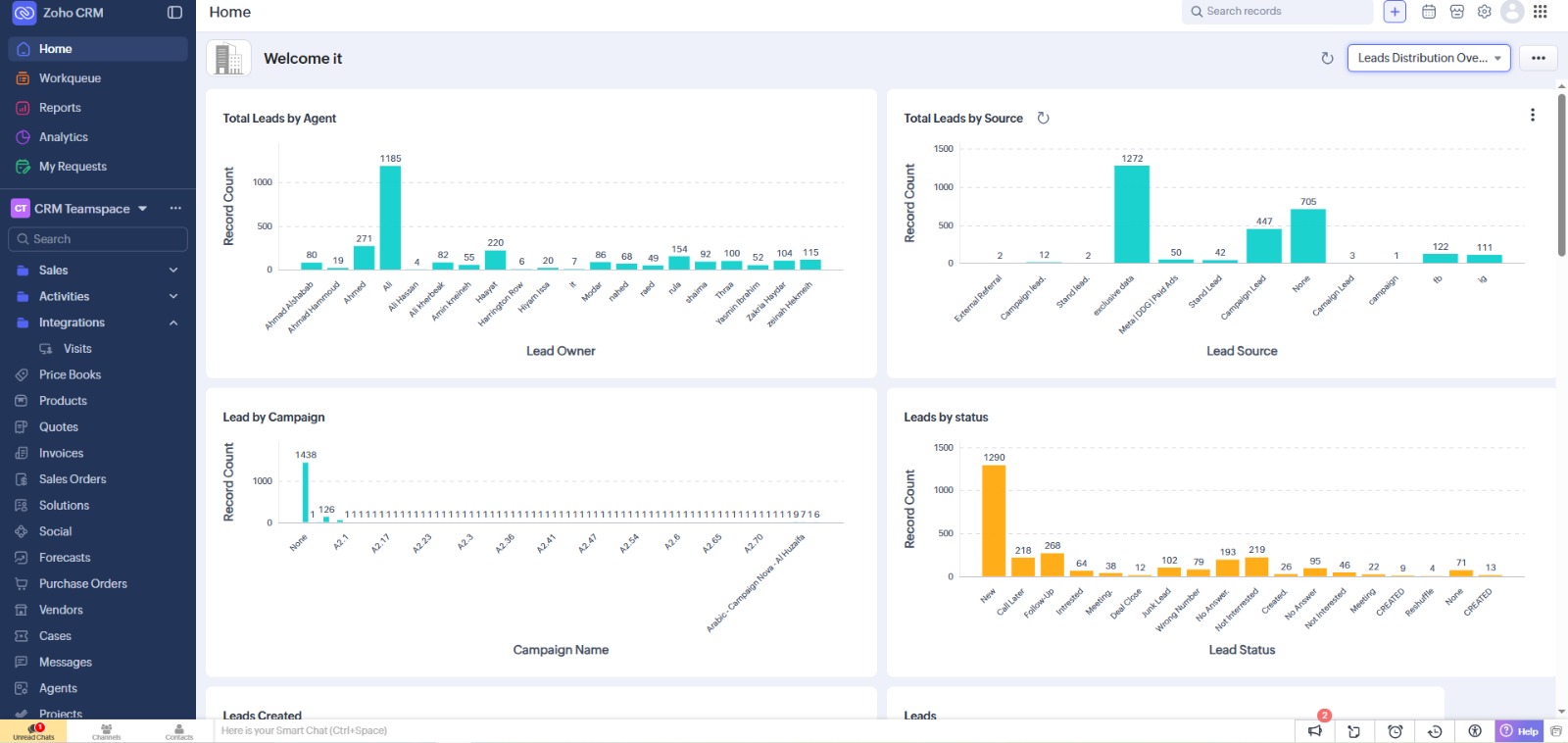Open the Zoho CRM logo

pyautogui.click(x=24, y=13)
